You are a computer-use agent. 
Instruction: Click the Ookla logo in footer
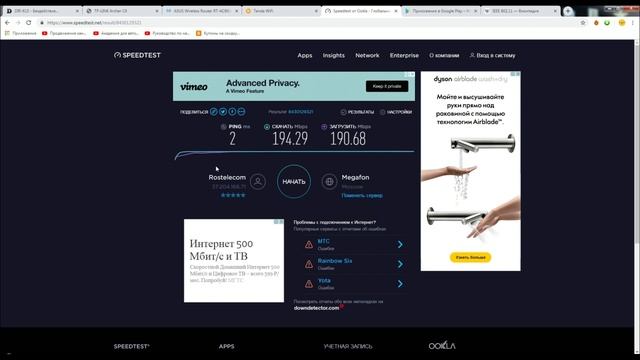(x=442, y=346)
